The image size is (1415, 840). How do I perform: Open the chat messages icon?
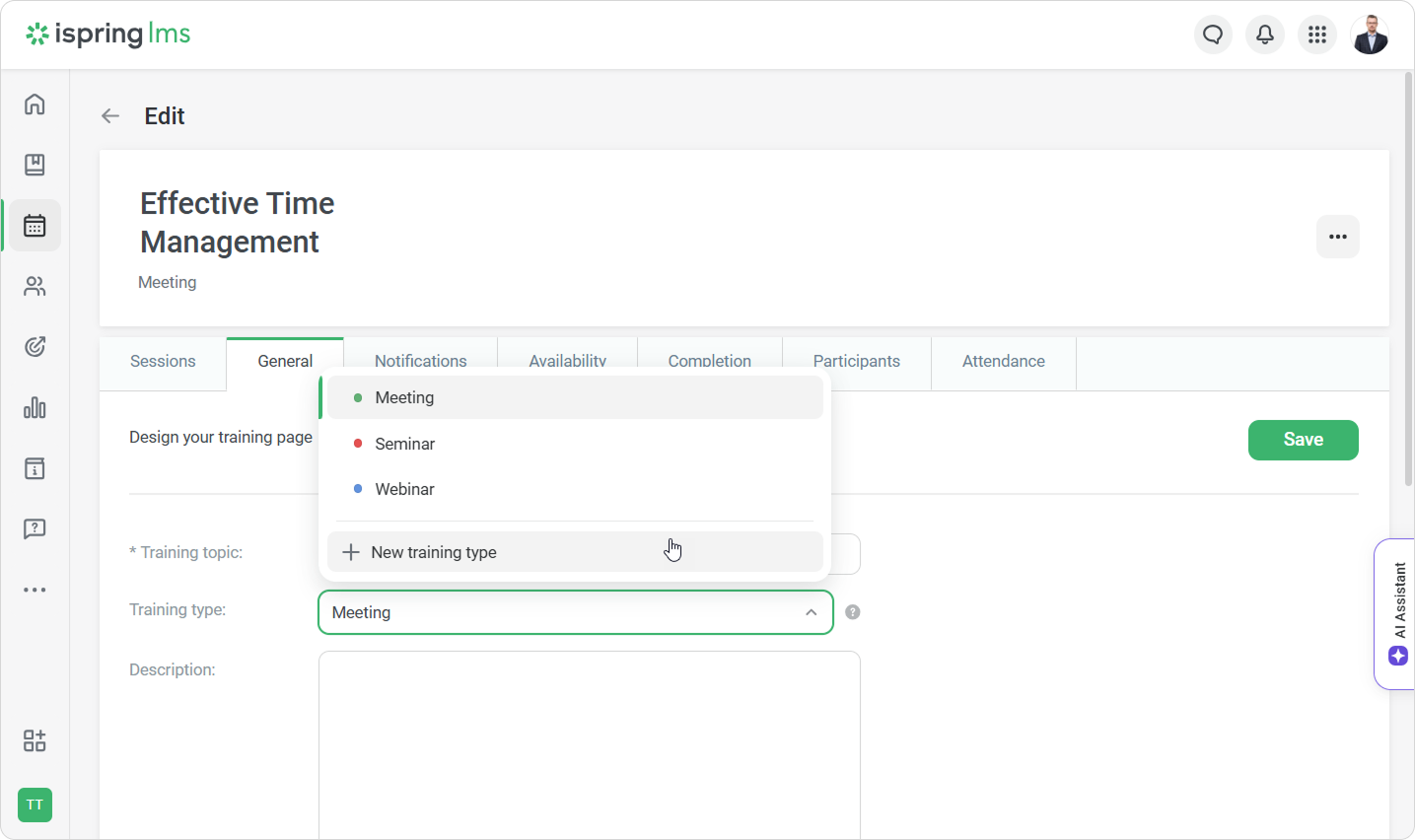pyautogui.click(x=1213, y=35)
